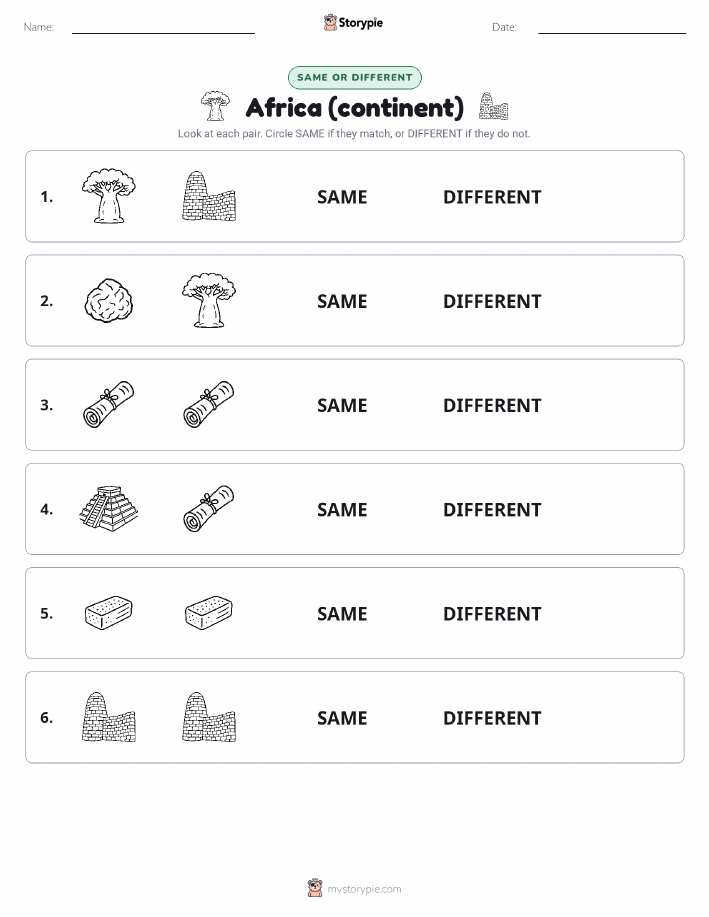This screenshot has height=917, width=709.
Task: Click the SAME OR DIFFERENT badge
Action: pyautogui.click(x=354, y=77)
